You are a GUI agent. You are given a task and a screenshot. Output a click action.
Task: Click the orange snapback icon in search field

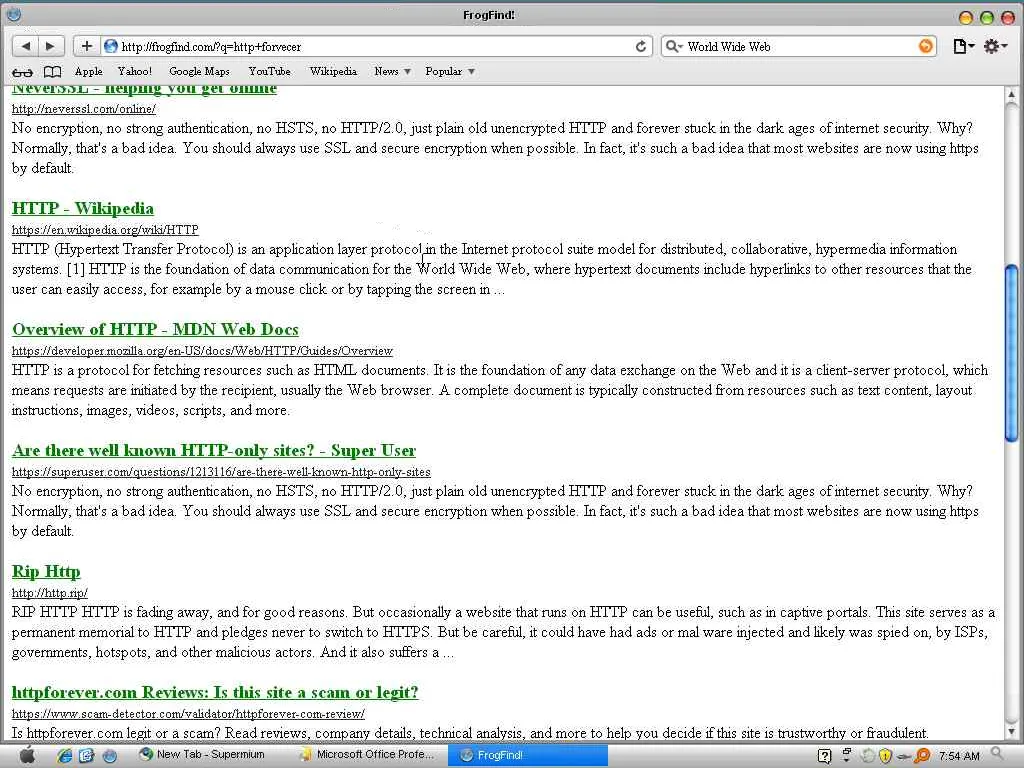925,46
